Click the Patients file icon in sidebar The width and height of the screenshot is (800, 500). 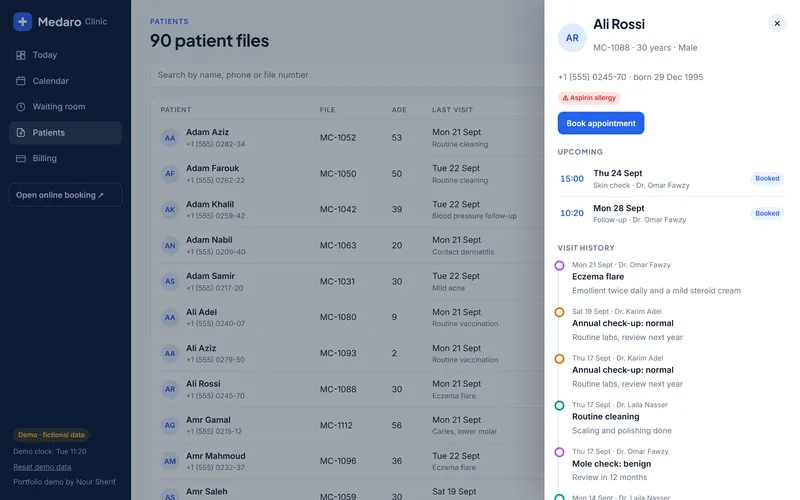[21, 133]
